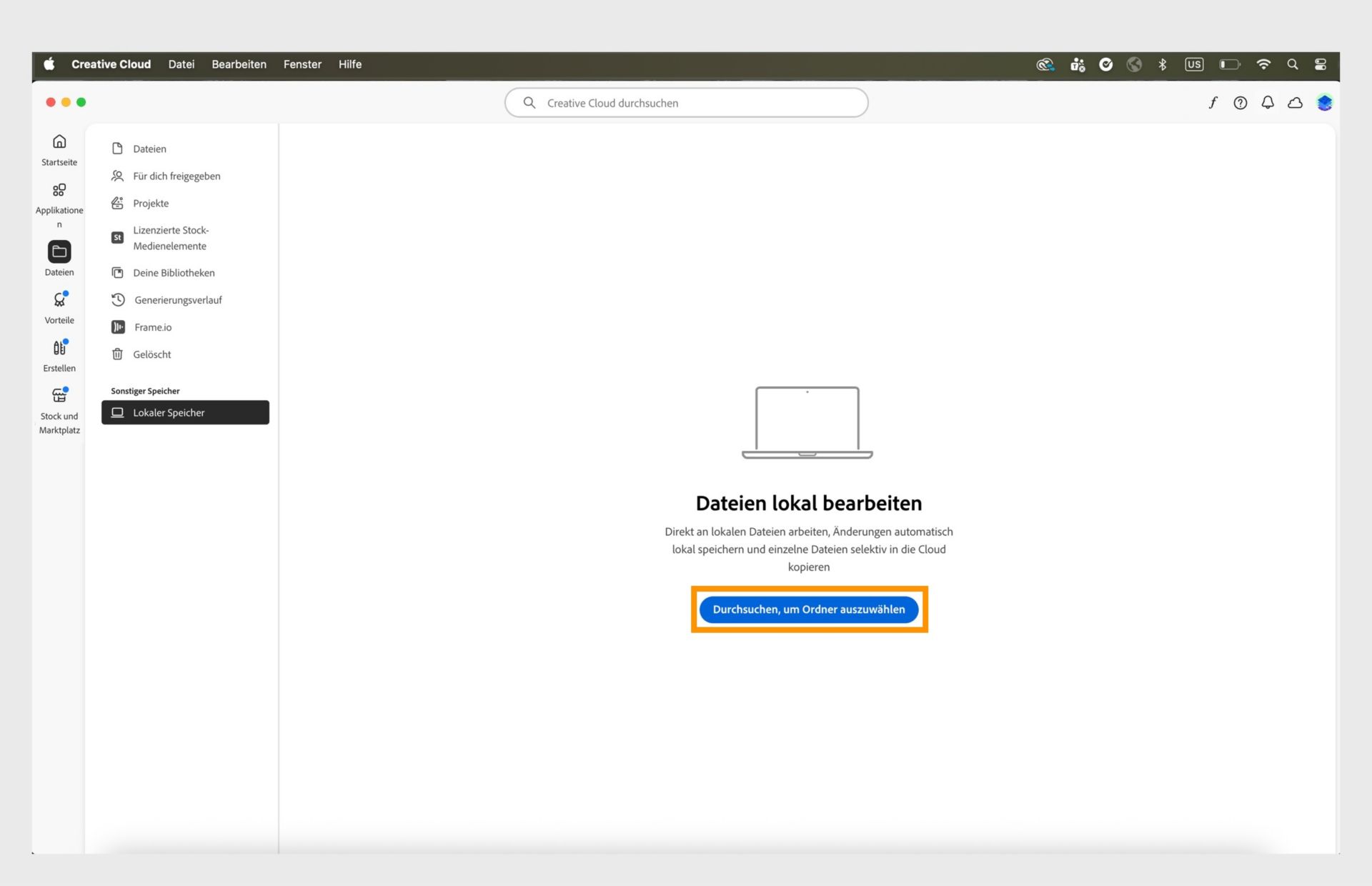Click the US input source icon
The image size is (1372, 886).
coord(1194,64)
